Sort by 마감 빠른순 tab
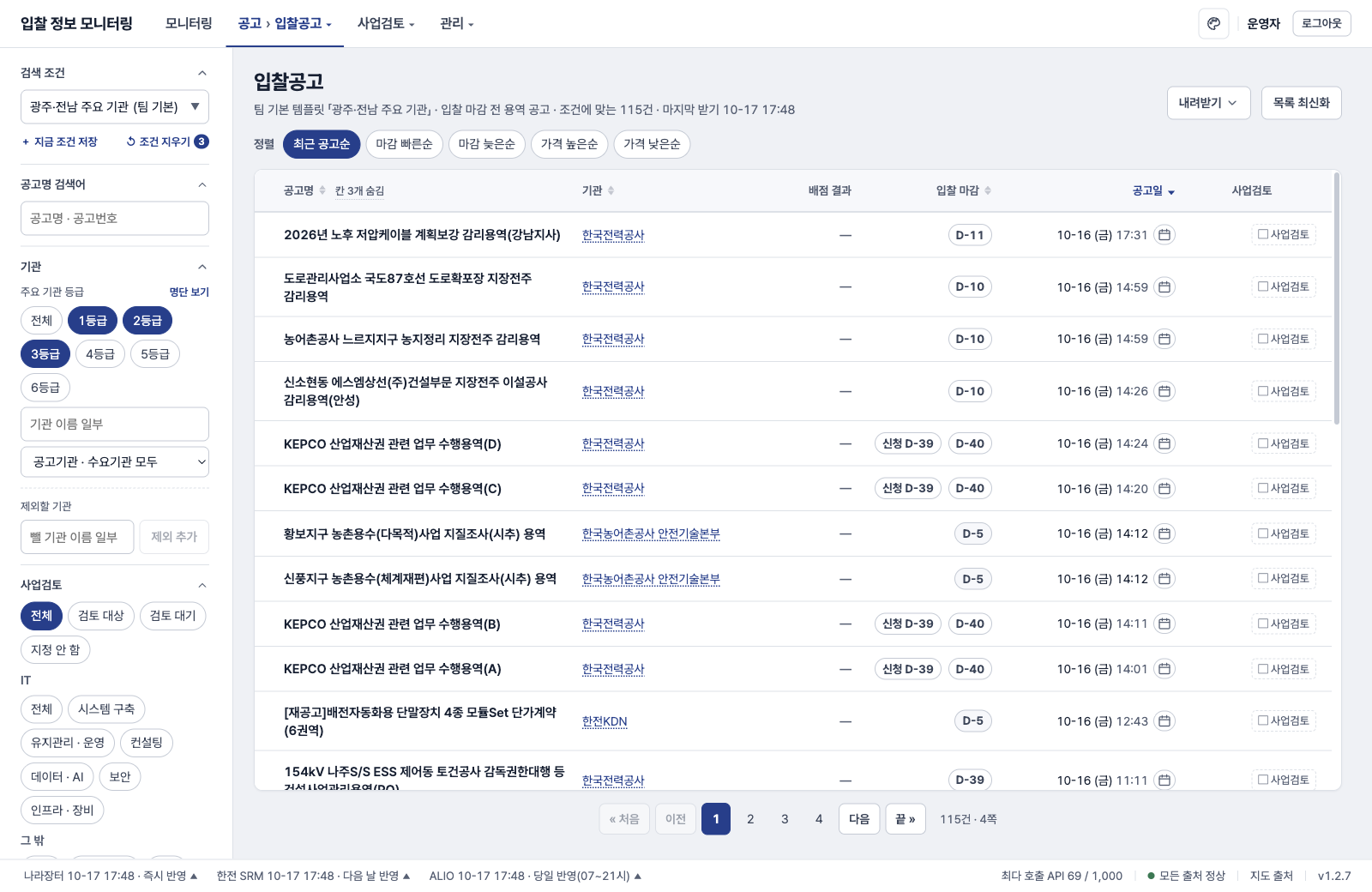 pos(404,144)
